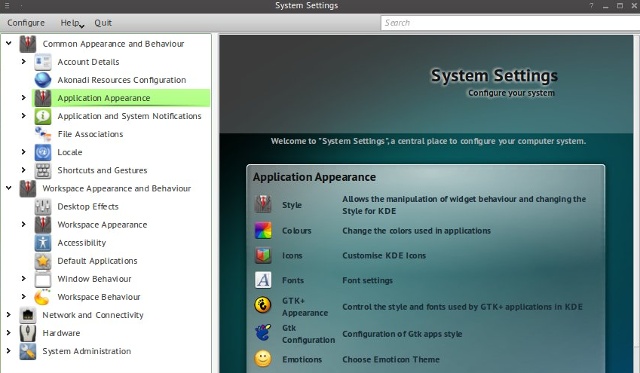The image size is (640, 373).
Task: Expand the Network and Connectivity category
Action: (x=9, y=315)
